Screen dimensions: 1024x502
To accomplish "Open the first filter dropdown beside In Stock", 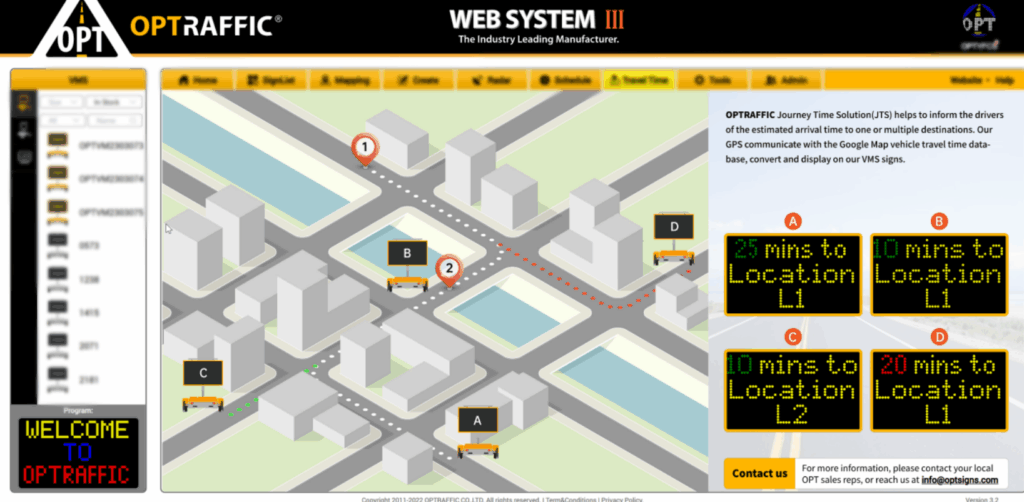I will click(61, 102).
